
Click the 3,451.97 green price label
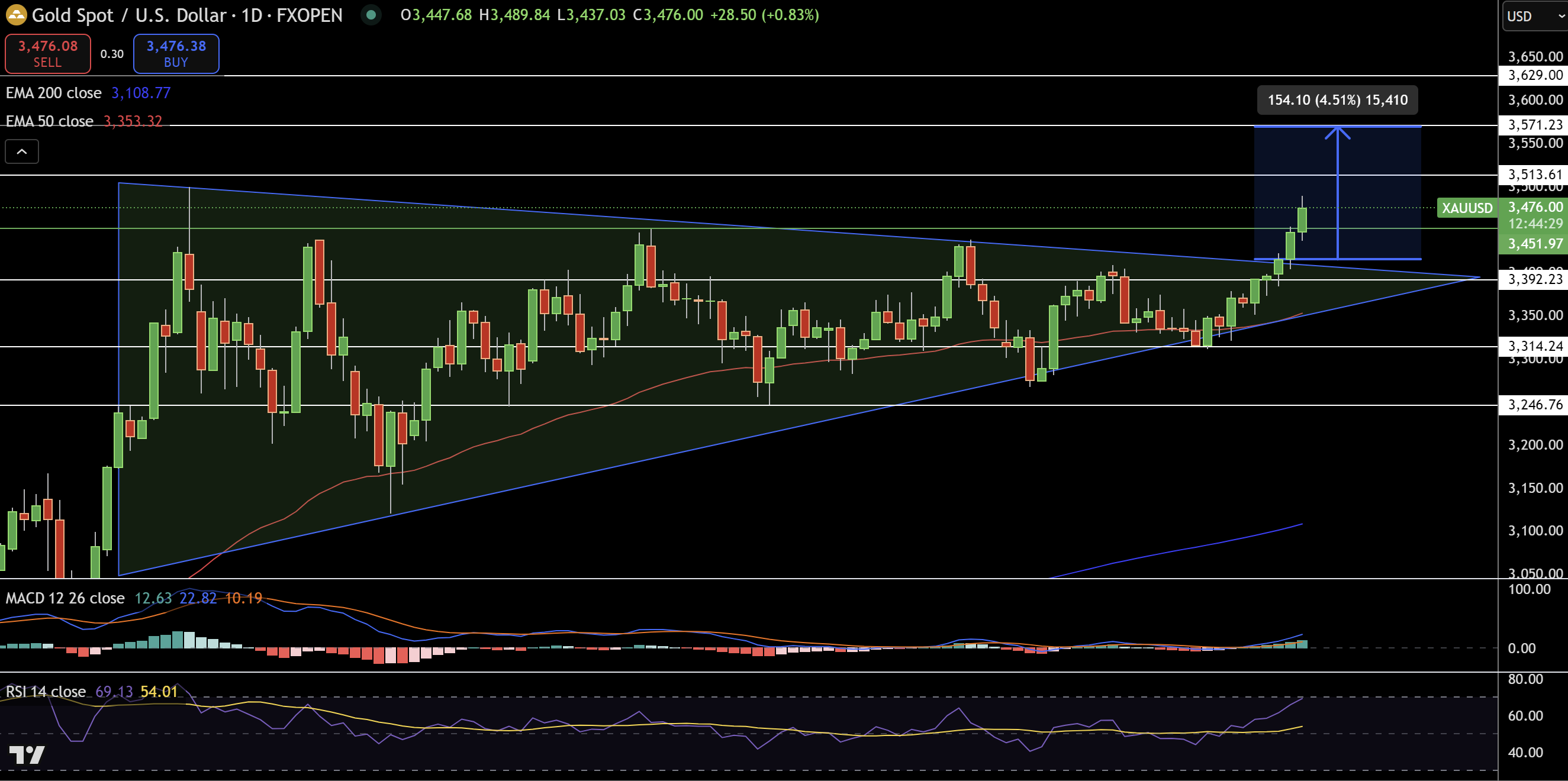pos(1534,244)
